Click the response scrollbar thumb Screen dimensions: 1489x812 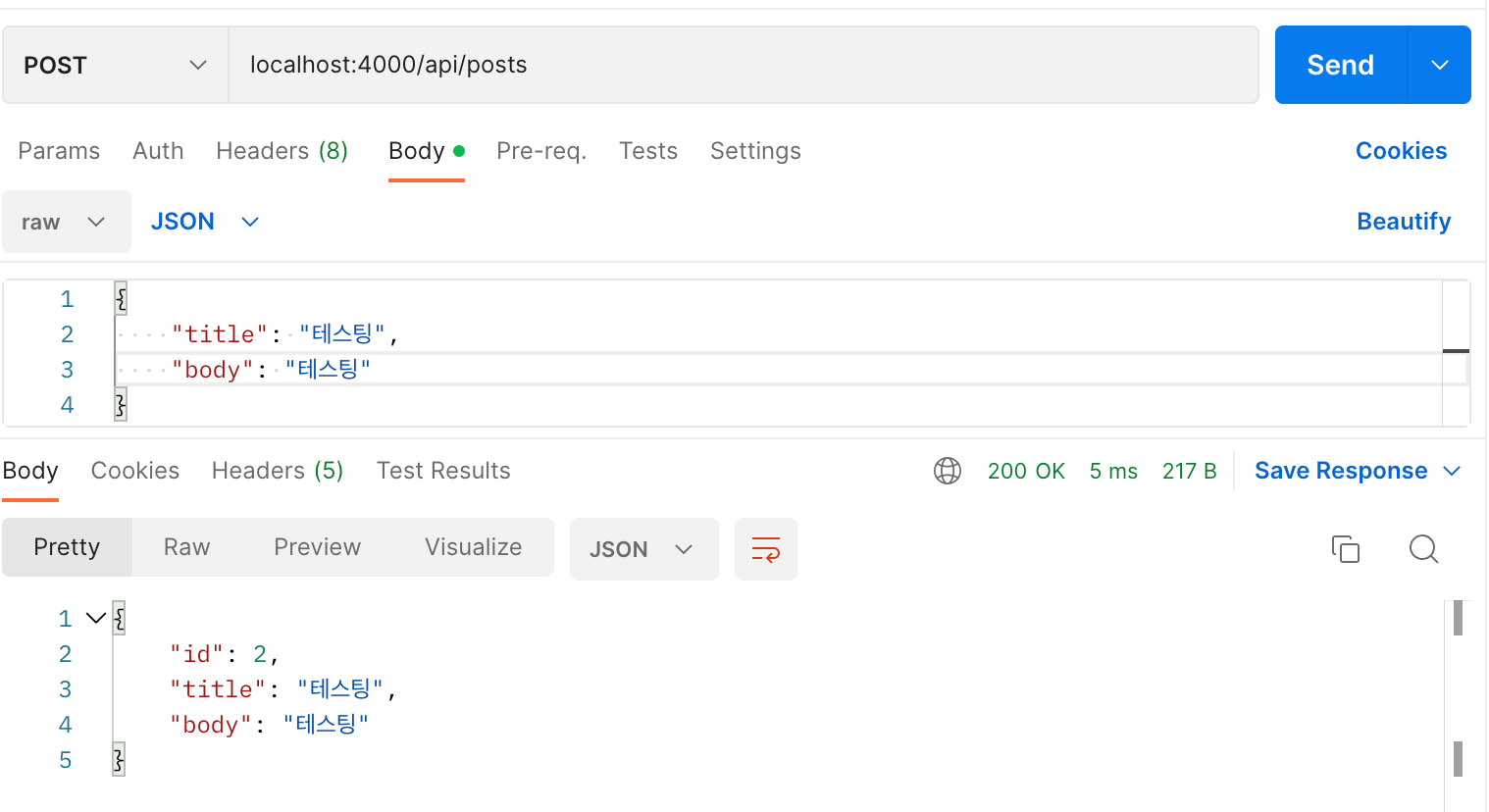[x=1458, y=618]
